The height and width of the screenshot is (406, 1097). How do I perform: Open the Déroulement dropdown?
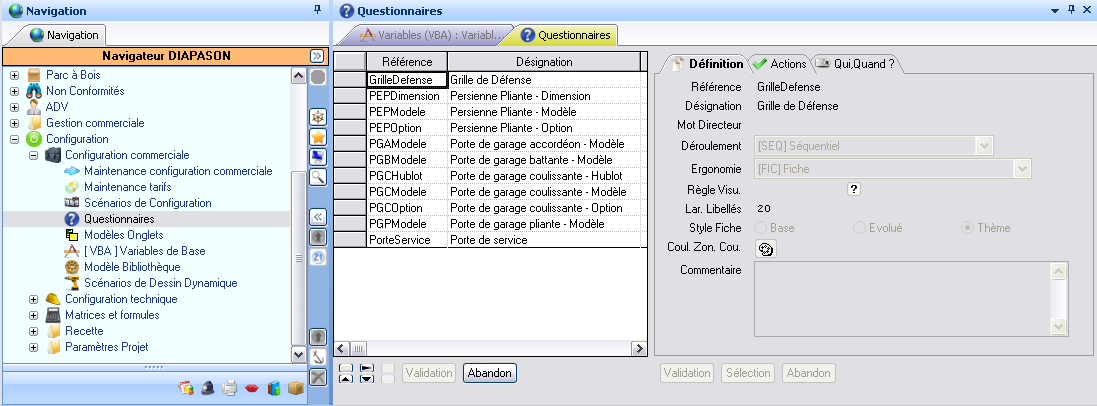tap(984, 146)
